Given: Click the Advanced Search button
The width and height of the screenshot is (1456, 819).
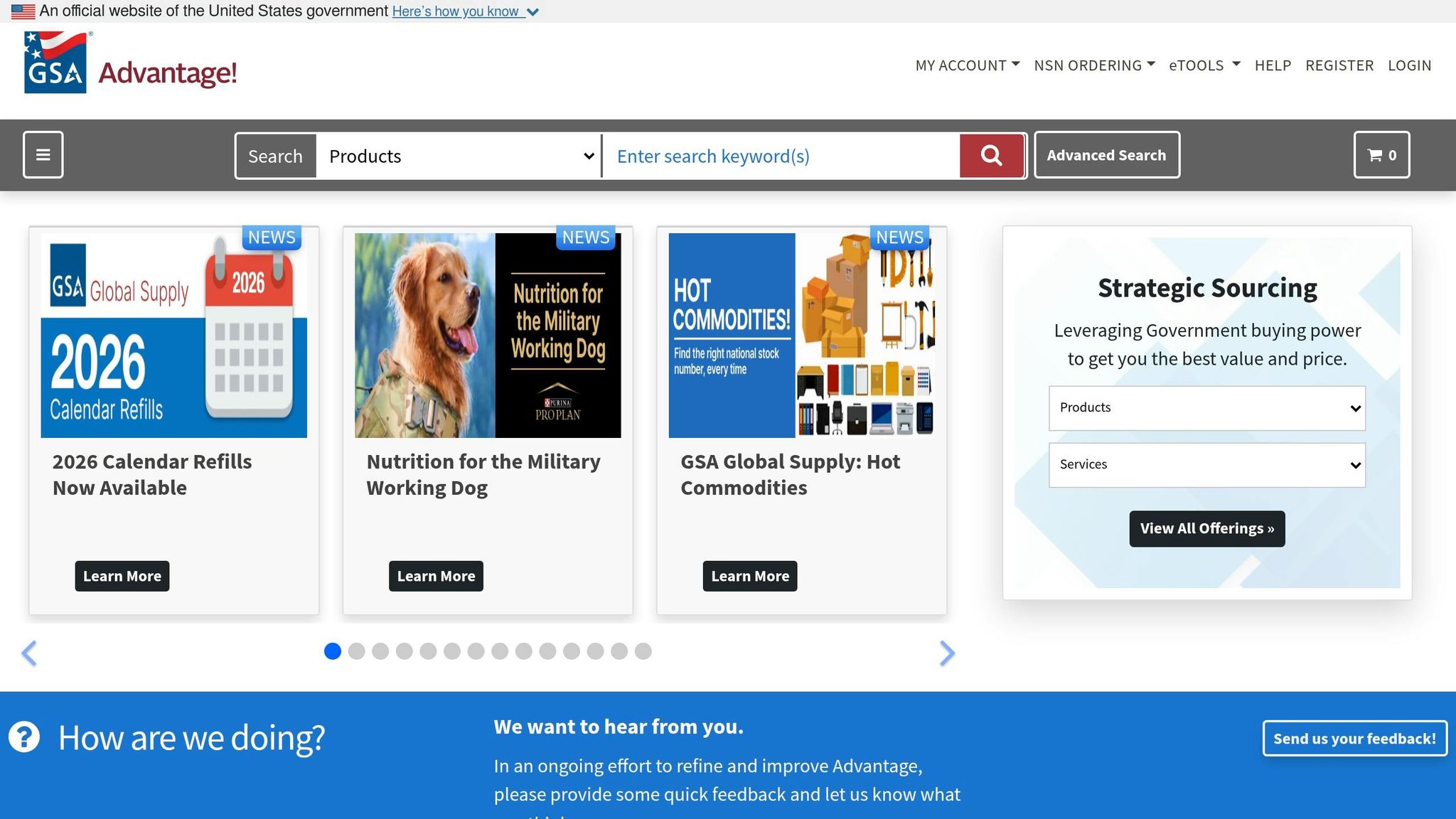Looking at the screenshot, I should point(1106,155).
